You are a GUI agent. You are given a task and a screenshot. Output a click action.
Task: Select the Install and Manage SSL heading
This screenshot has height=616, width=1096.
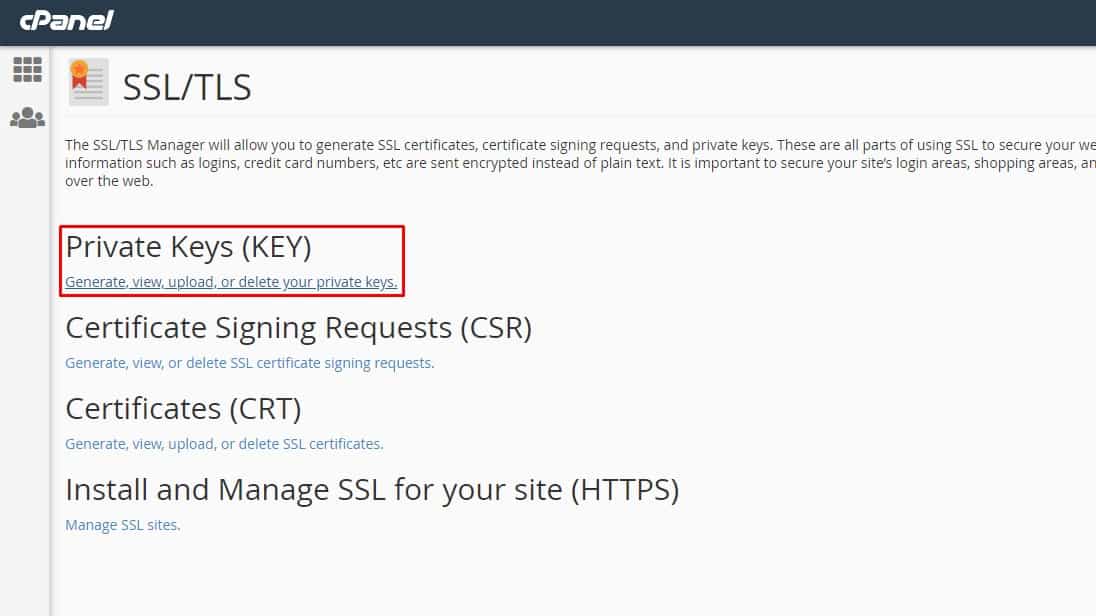372,490
